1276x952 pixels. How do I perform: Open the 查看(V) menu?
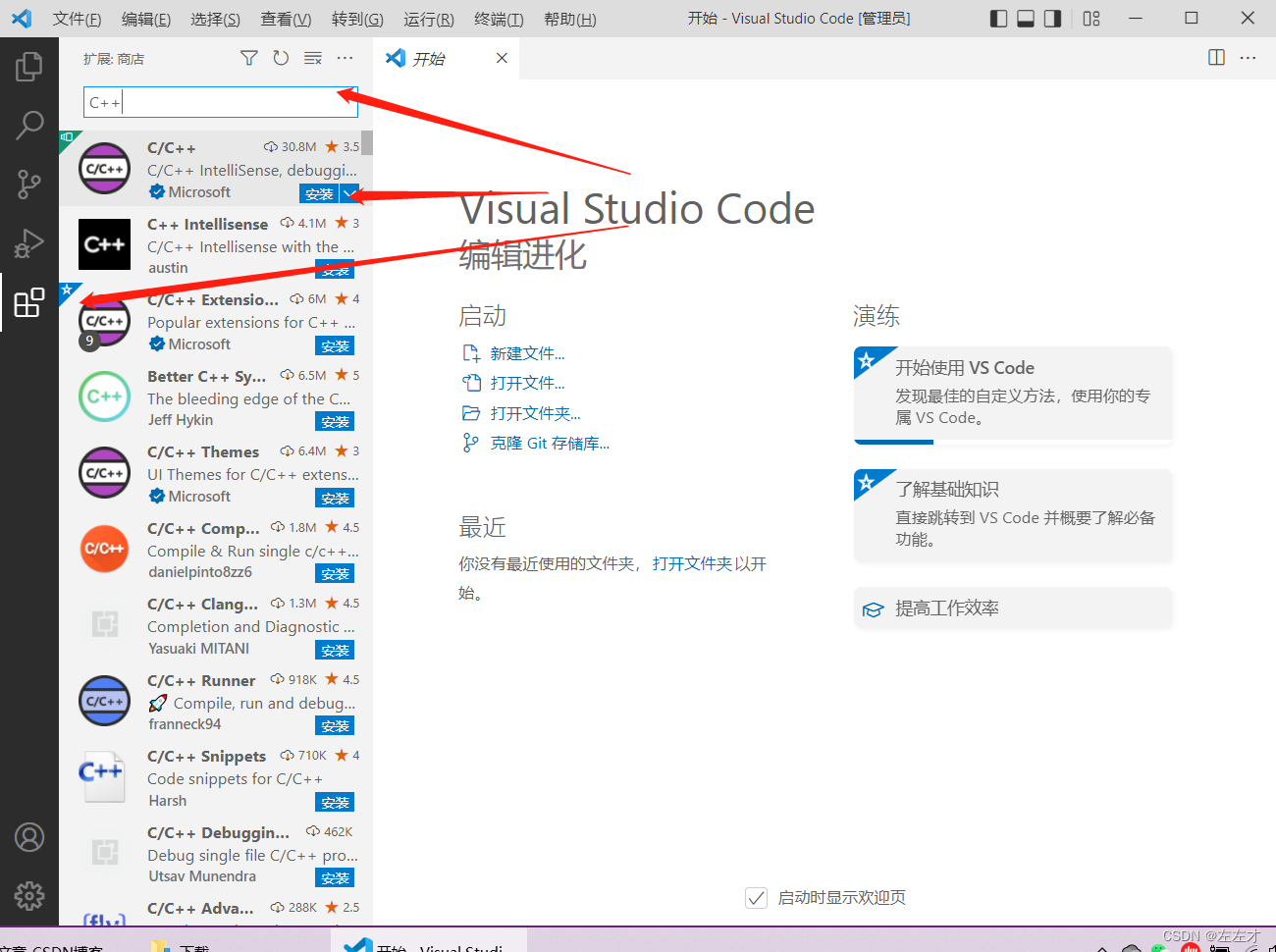[x=286, y=19]
